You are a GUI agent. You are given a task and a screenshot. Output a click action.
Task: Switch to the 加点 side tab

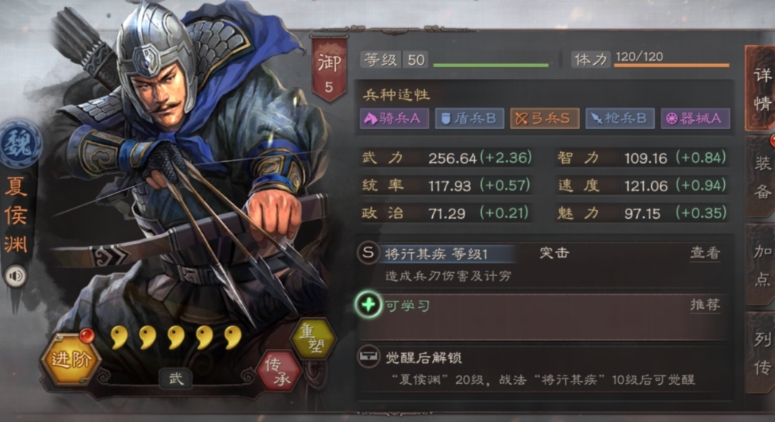click(x=761, y=265)
